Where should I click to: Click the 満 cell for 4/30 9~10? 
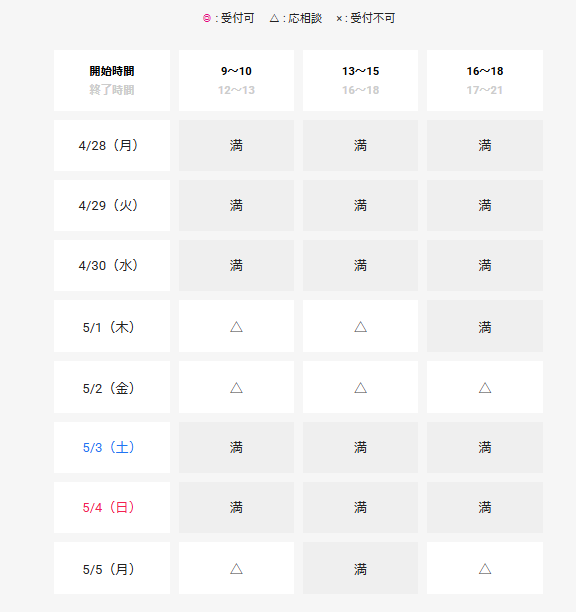tap(236, 265)
